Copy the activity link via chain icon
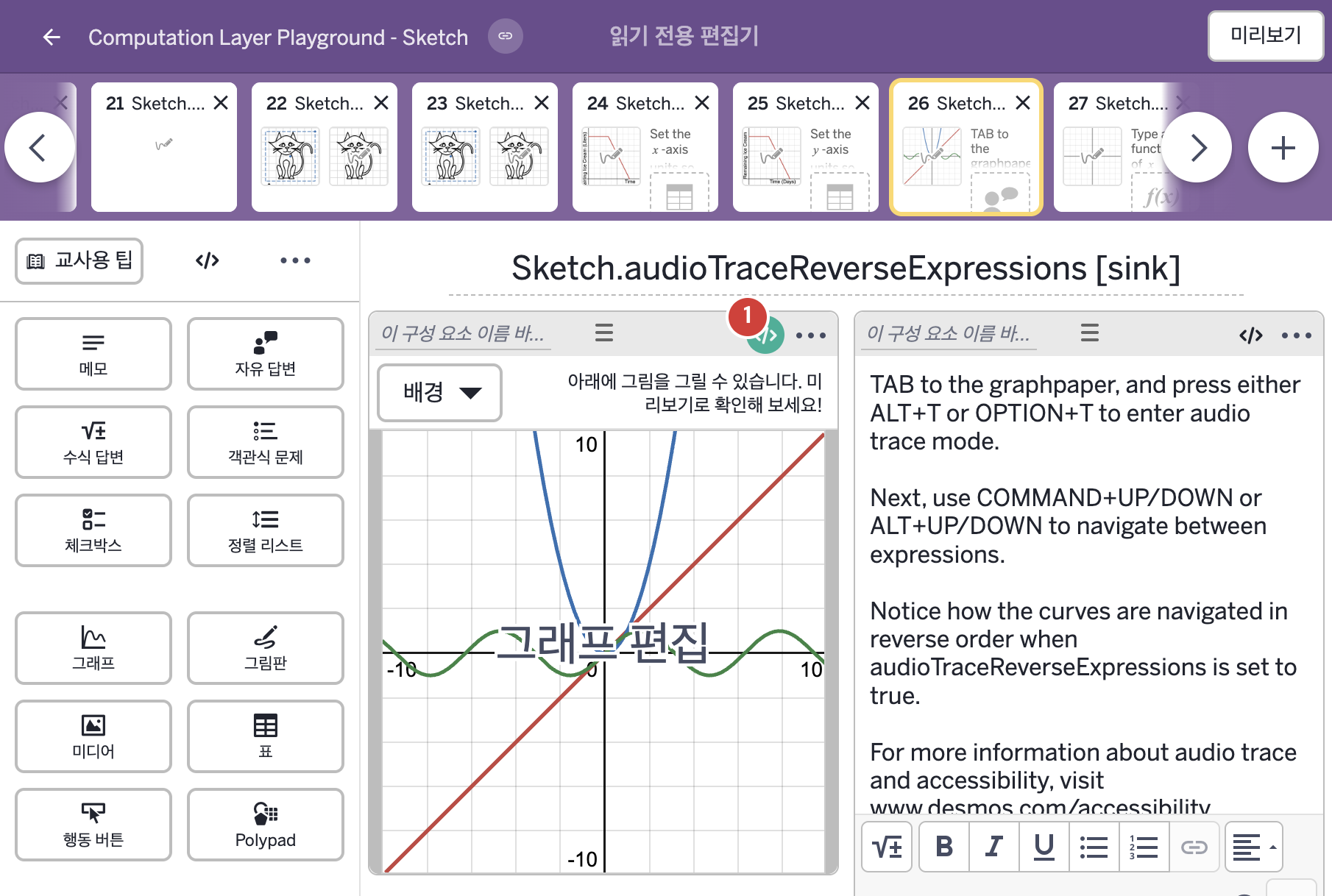 tap(506, 36)
